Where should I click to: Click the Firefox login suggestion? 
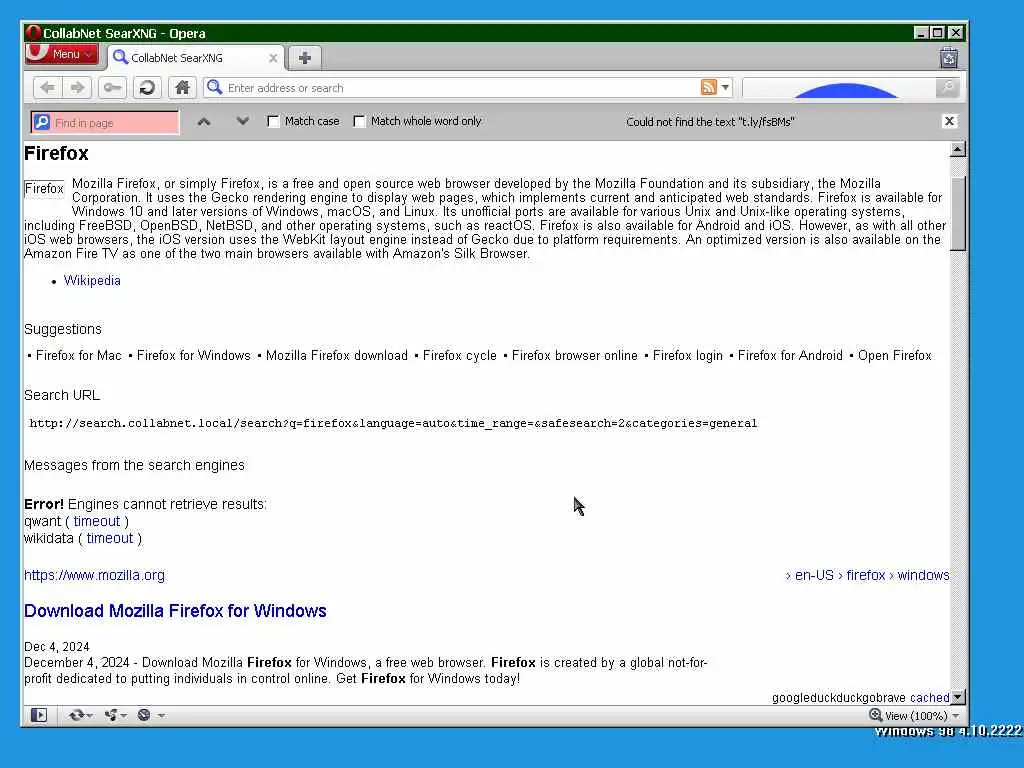(688, 355)
